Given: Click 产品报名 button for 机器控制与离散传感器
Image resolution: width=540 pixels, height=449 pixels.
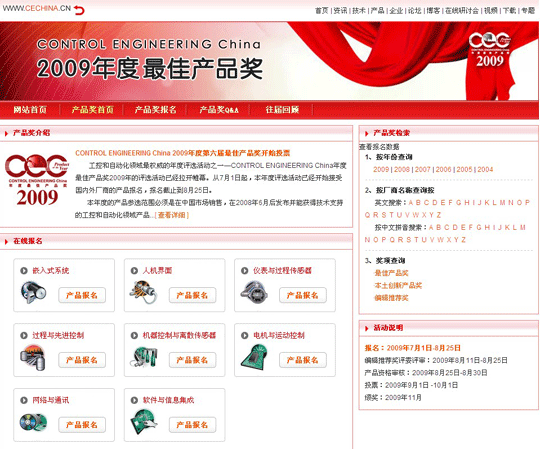Looking at the screenshot, I should pyautogui.click(x=193, y=360).
